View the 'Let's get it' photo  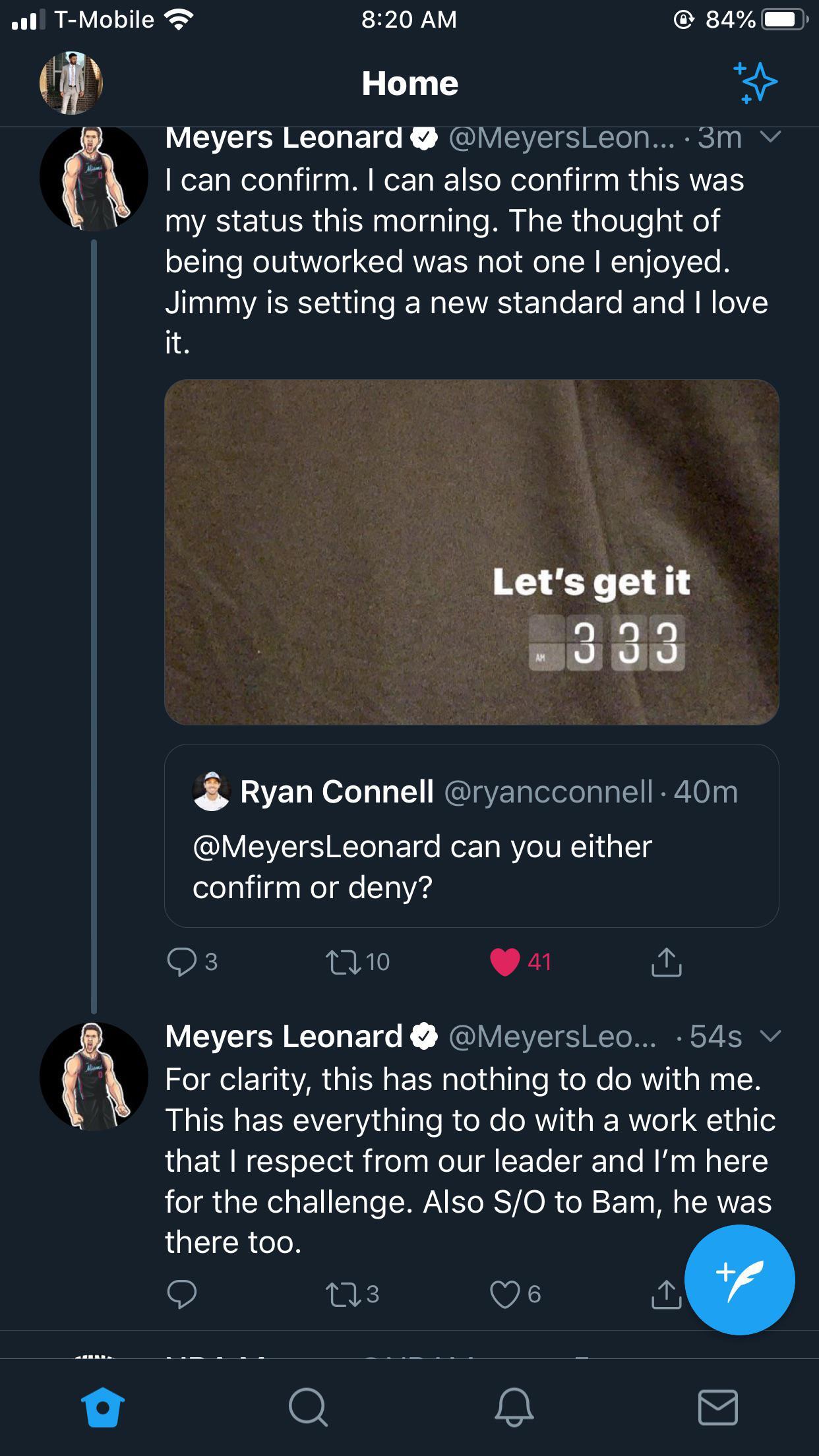tap(471, 552)
